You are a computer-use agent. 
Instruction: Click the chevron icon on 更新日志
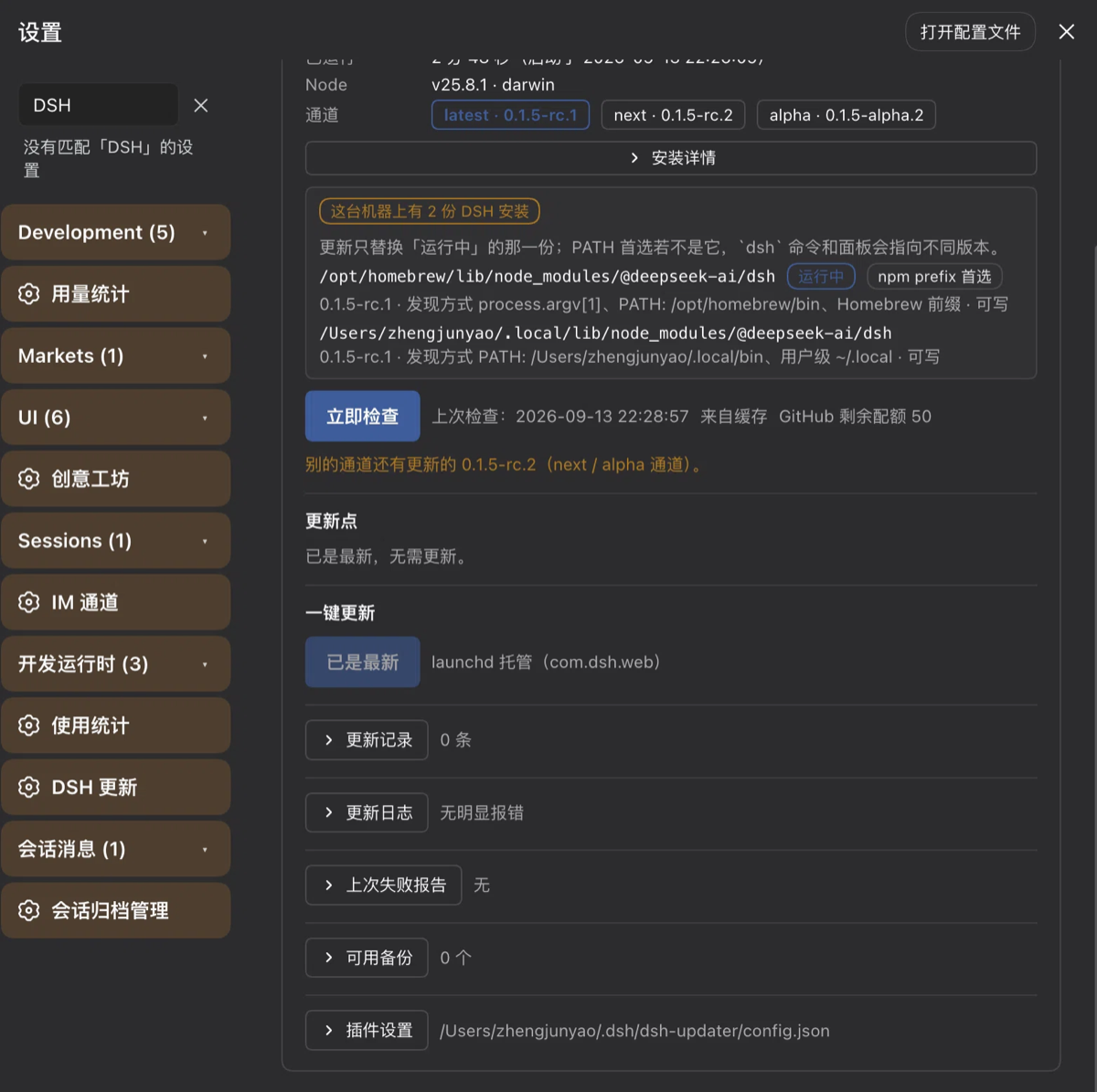click(x=329, y=812)
